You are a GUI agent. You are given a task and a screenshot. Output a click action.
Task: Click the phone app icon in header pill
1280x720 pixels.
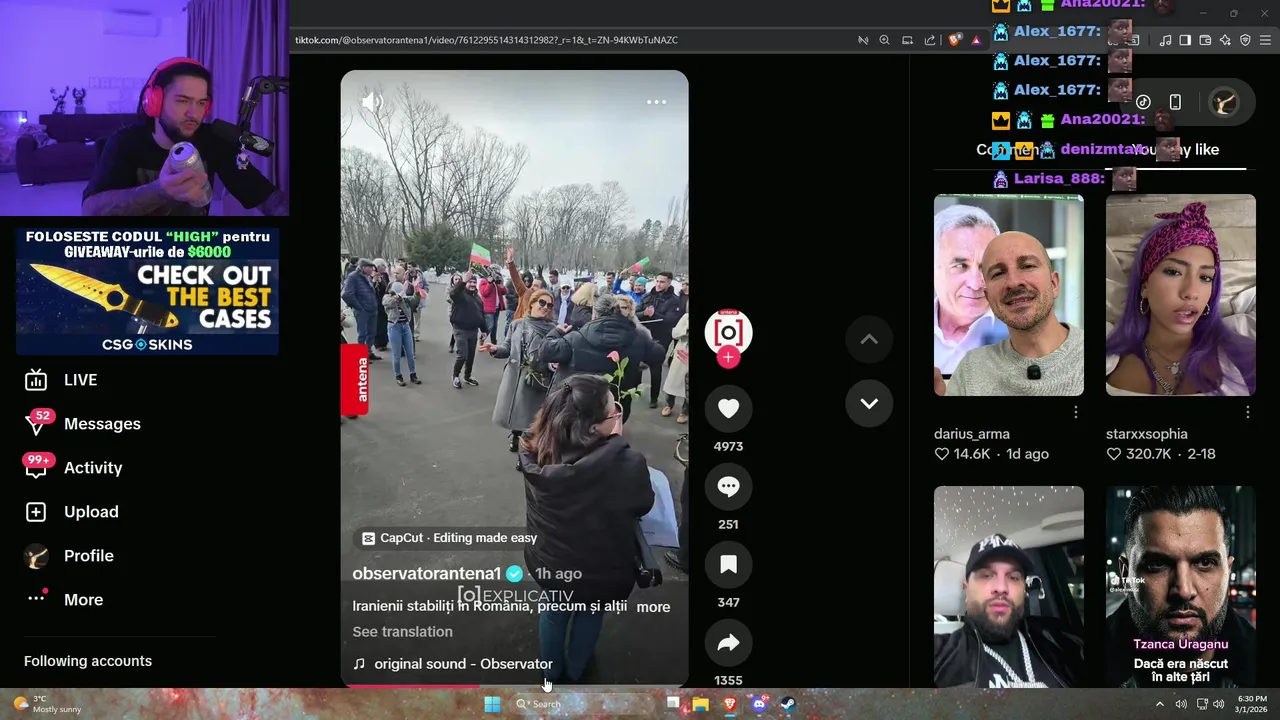[x=1175, y=102]
